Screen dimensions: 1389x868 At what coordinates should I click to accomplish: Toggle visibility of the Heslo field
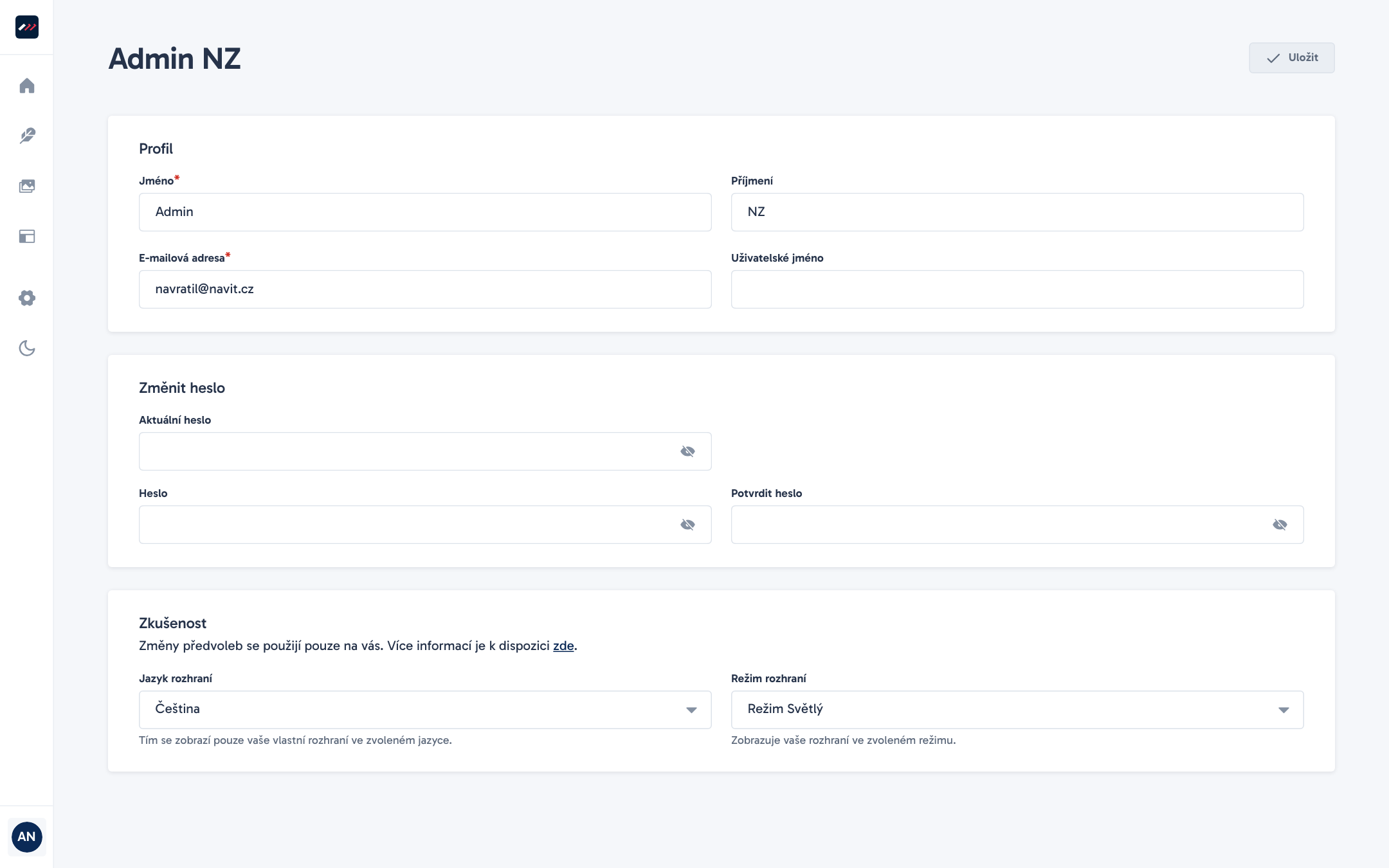[687, 525]
